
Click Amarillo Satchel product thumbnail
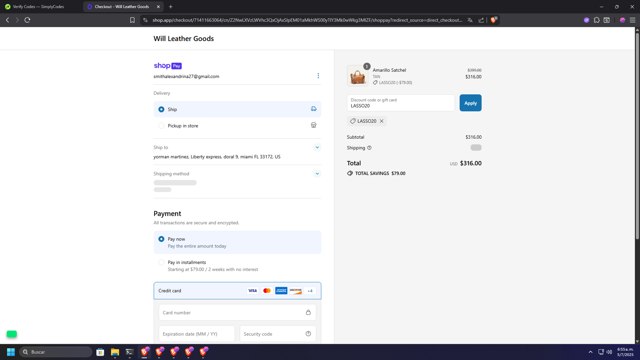(358, 76)
